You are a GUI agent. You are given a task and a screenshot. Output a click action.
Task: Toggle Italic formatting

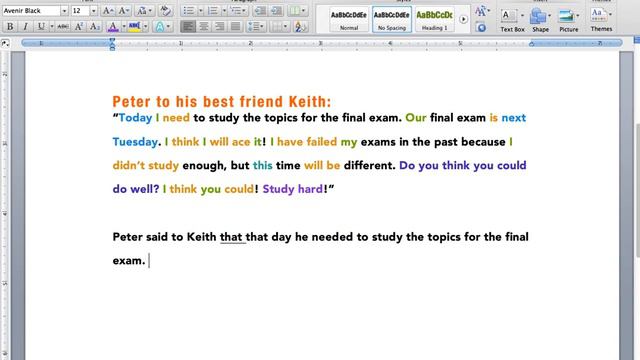(25, 27)
